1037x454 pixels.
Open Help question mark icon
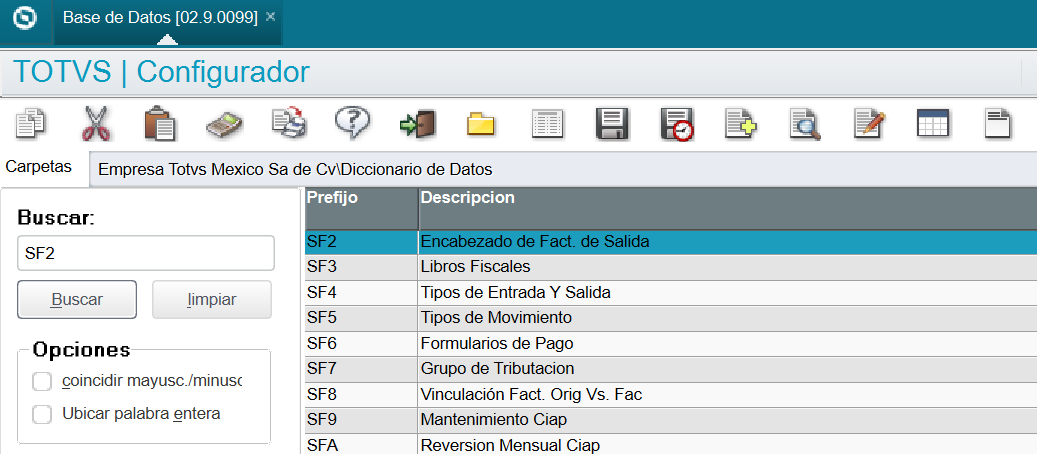pyautogui.click(x=353, y=123)
